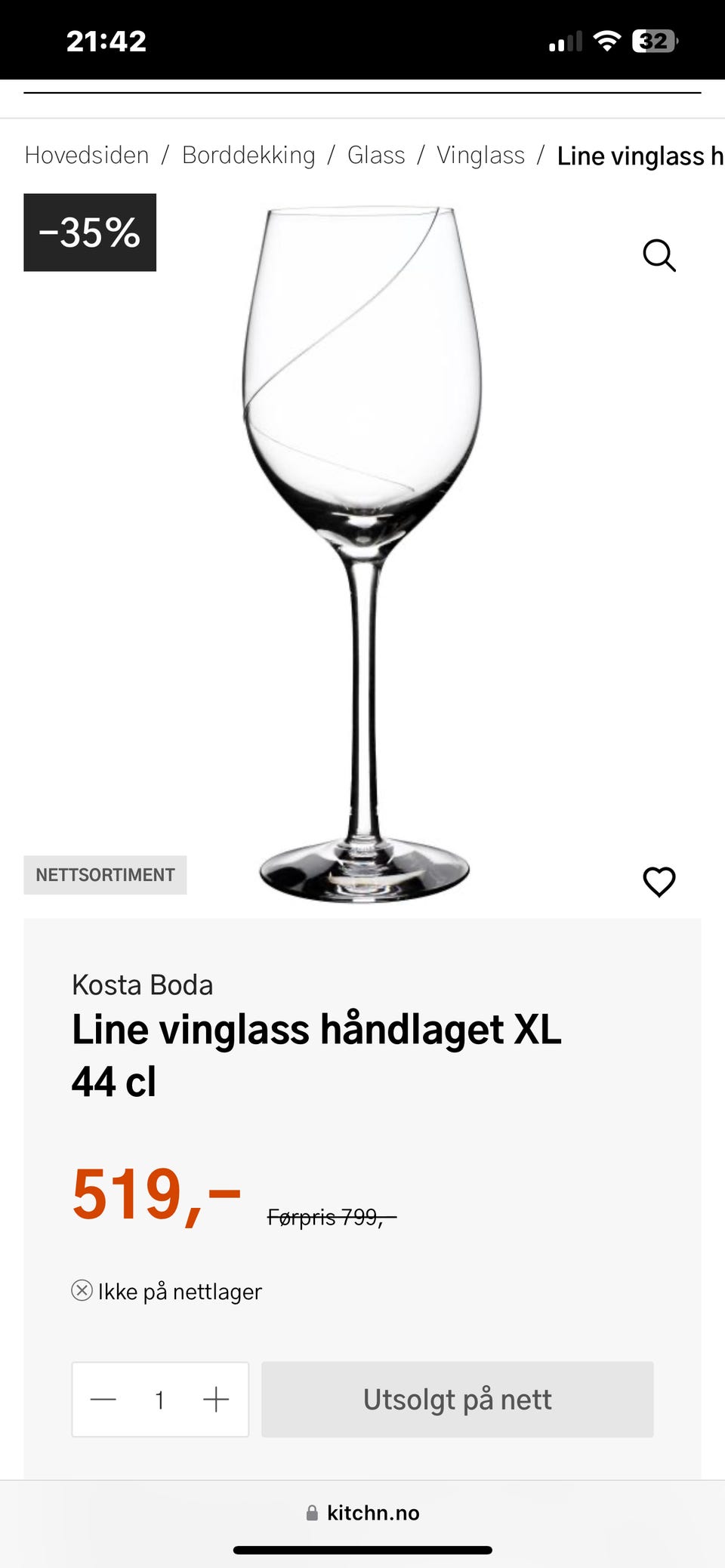
Task: Decrease quantity with the minus button
Action: (x=103, y=1400)
